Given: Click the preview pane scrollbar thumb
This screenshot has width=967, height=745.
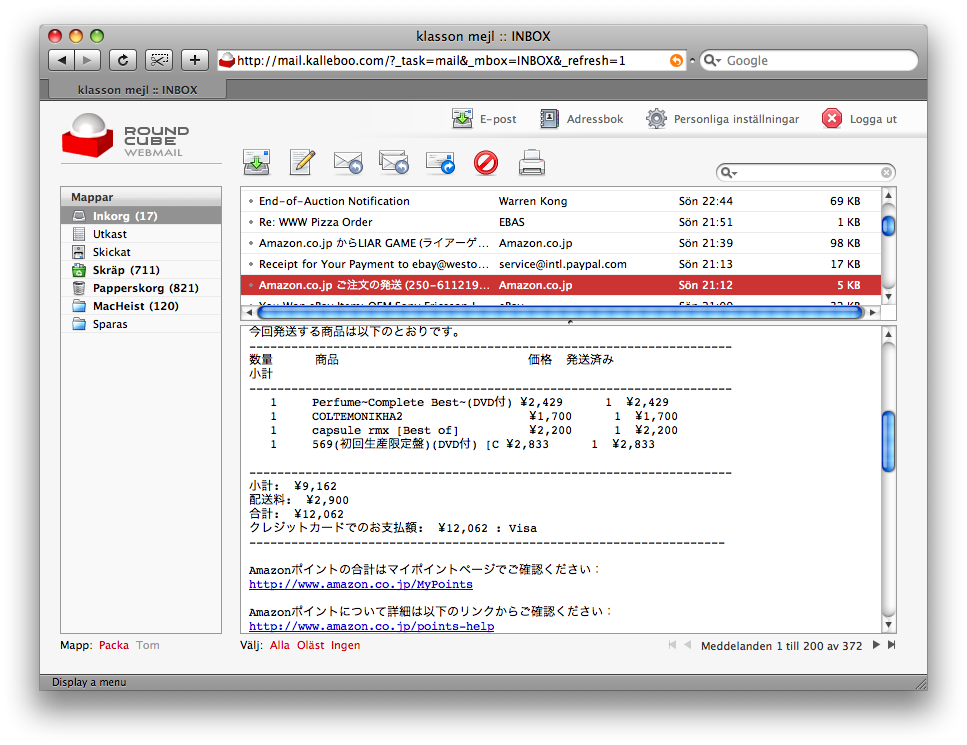Looking at the screenshot, I should [x=889, y=442].
